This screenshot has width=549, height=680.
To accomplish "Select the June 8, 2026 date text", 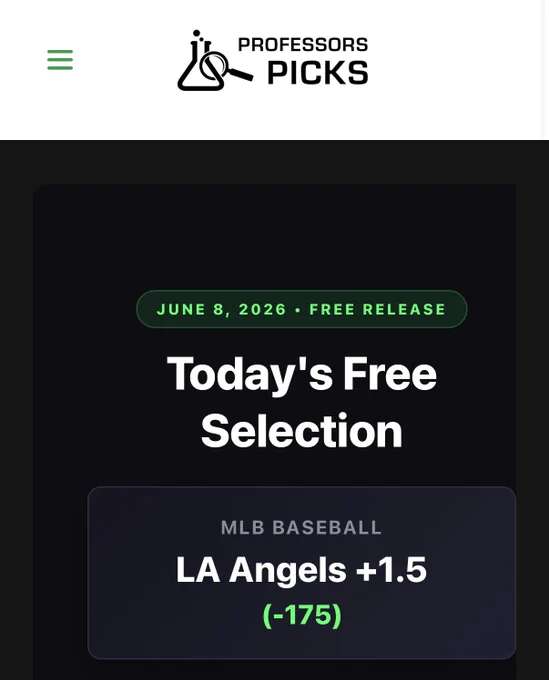I will [x=222, y=309].
